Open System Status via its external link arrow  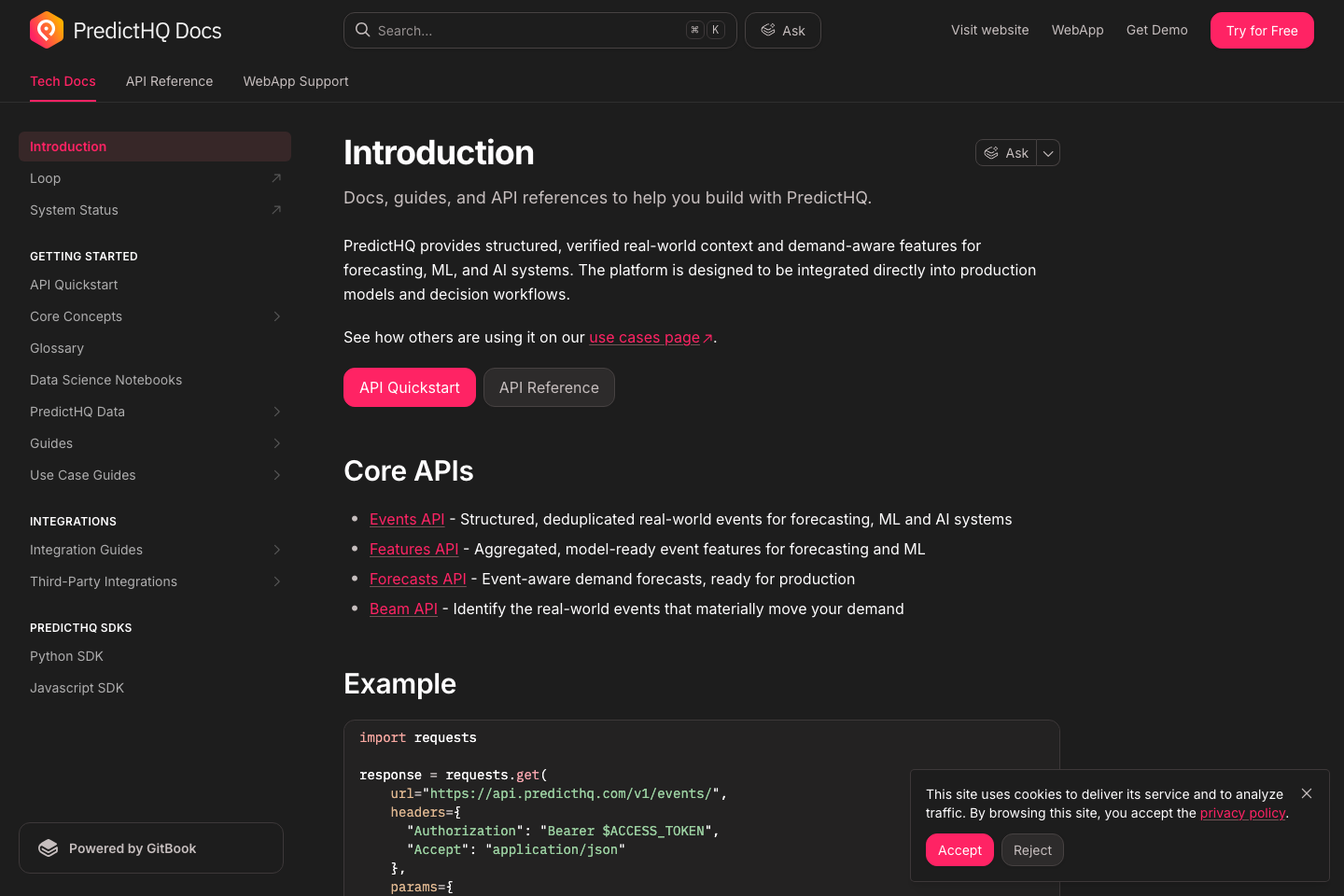click(275, 209)
